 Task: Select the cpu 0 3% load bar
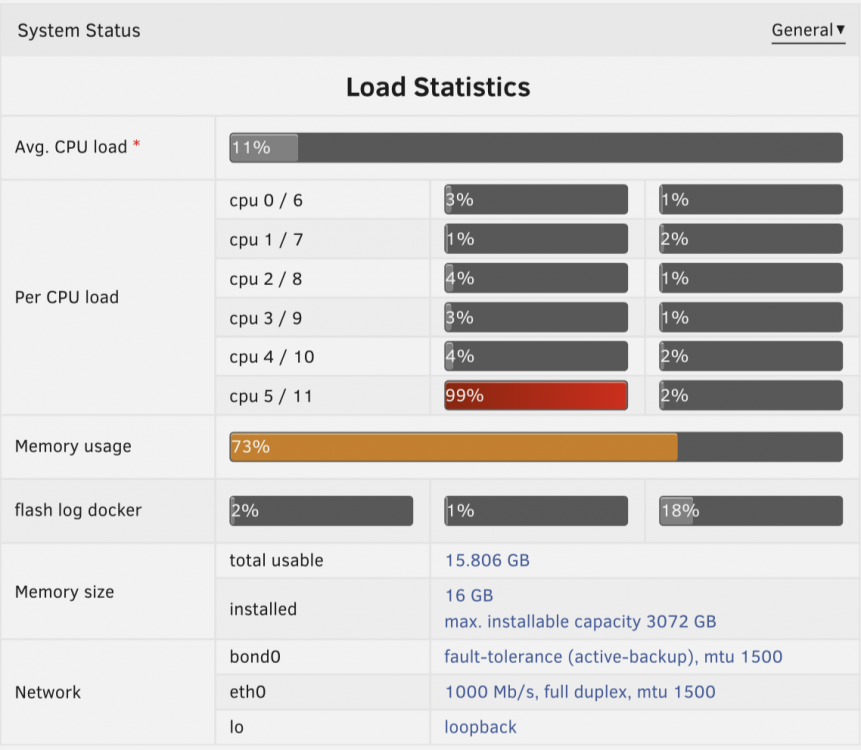[536, 199]
